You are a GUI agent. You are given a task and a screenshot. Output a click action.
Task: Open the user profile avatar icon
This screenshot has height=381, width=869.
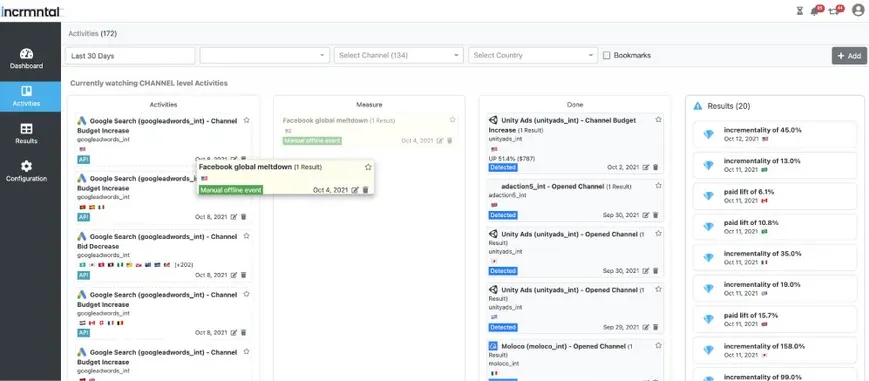pyautogui.click(x=858, y=11)
